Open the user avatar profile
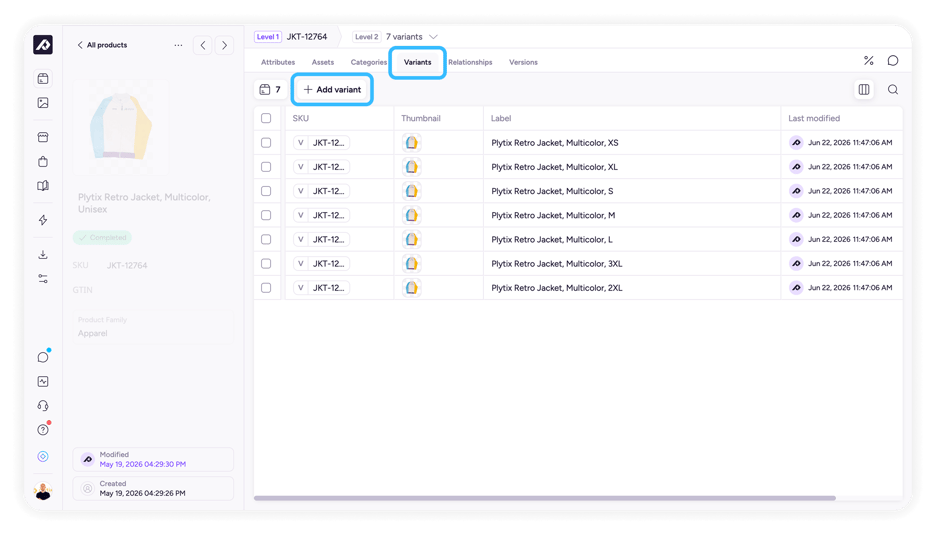This screenshot has height=535, width=936. [x=43, y=491]
